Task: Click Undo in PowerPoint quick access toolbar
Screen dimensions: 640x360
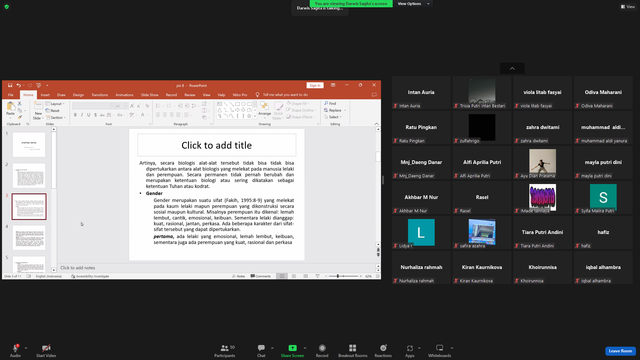Action: [x=19, y=85]
